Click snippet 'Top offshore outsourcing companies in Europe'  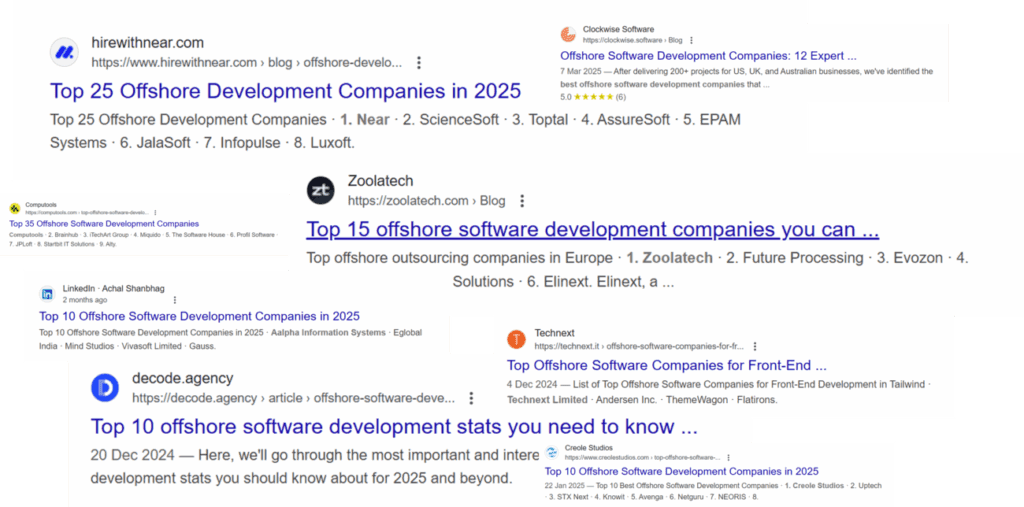tap(637, 270)
